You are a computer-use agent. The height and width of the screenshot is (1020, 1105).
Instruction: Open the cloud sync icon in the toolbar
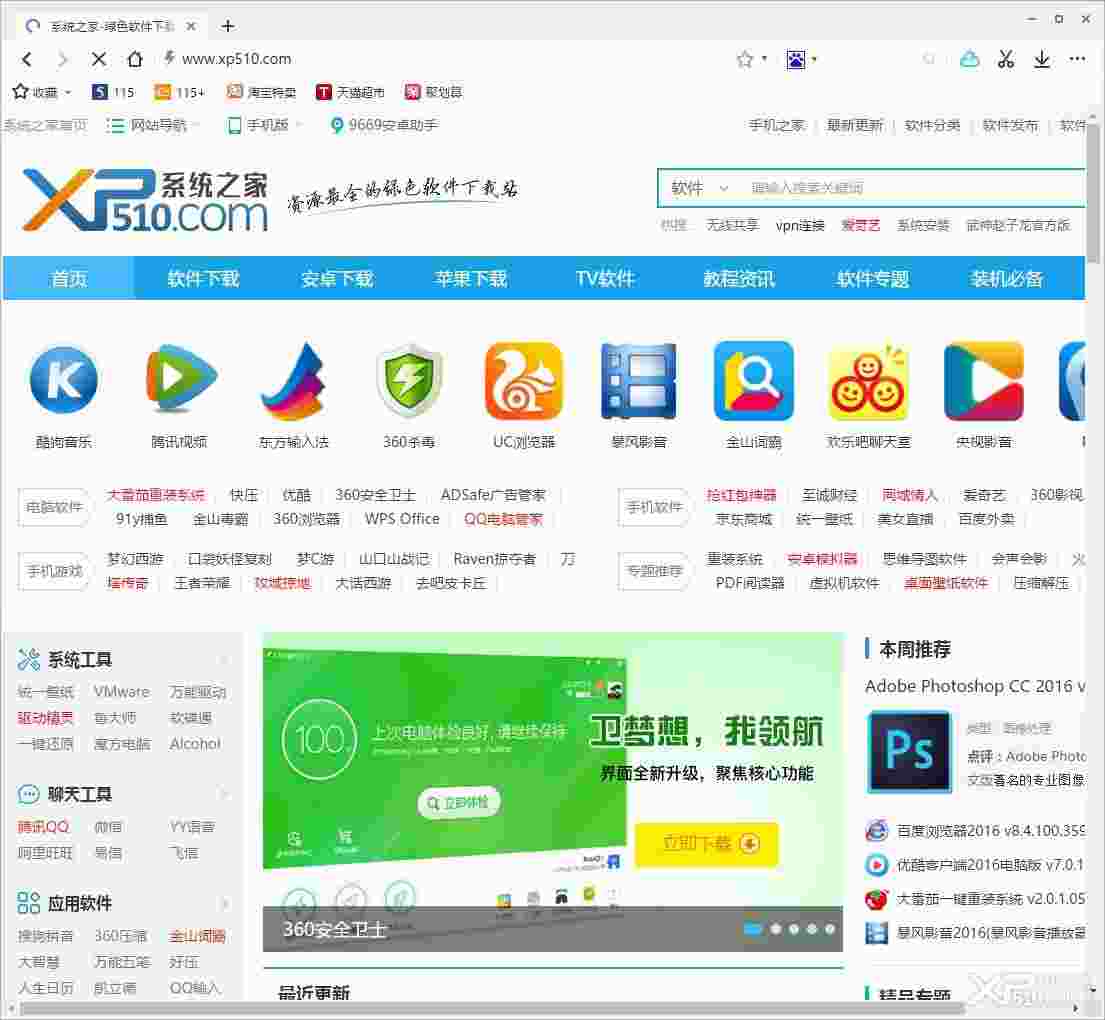970,59
